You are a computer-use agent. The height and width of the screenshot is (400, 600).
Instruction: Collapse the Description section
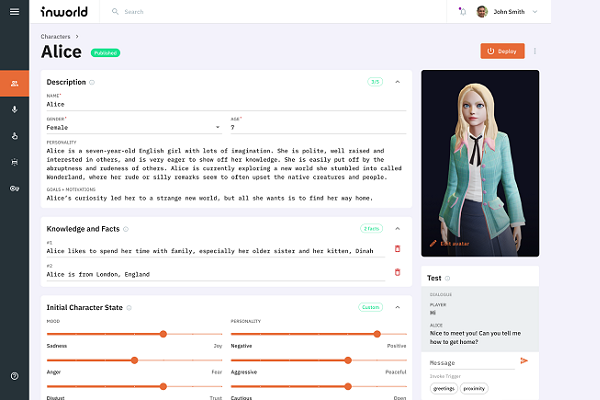click(x=397, y=82)
